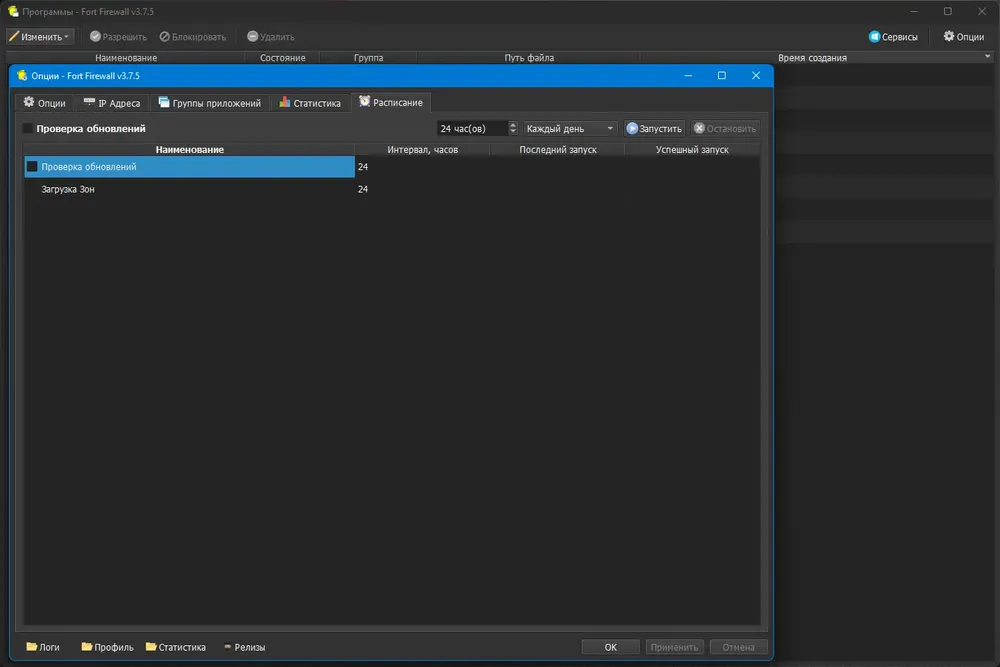This screenshot has height=667, width=1000.
Task: Open the Опции gear tab
Action: pyautogui.click(x=45, y=103)
